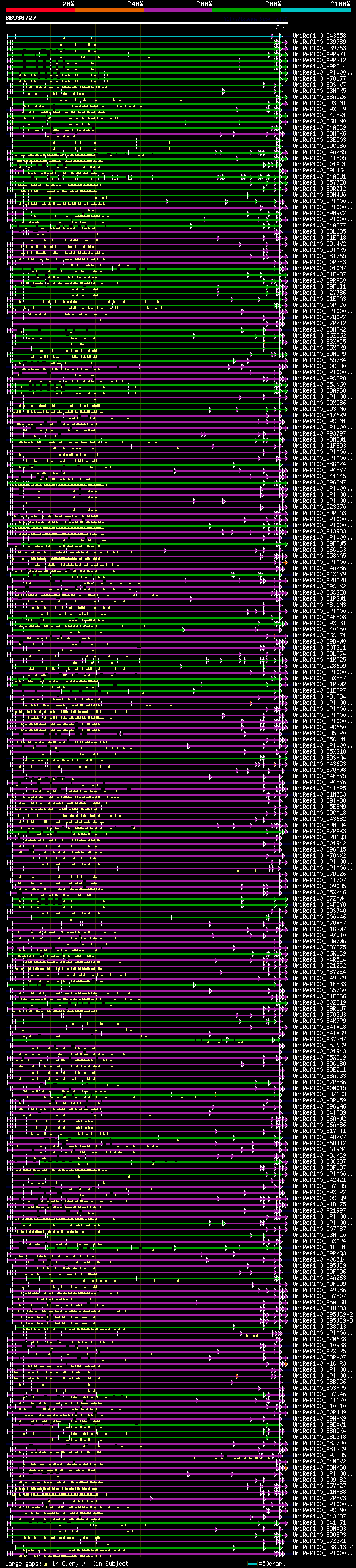
Task: Select the cyan ~100% identity color bar
Action: [317, 10]
